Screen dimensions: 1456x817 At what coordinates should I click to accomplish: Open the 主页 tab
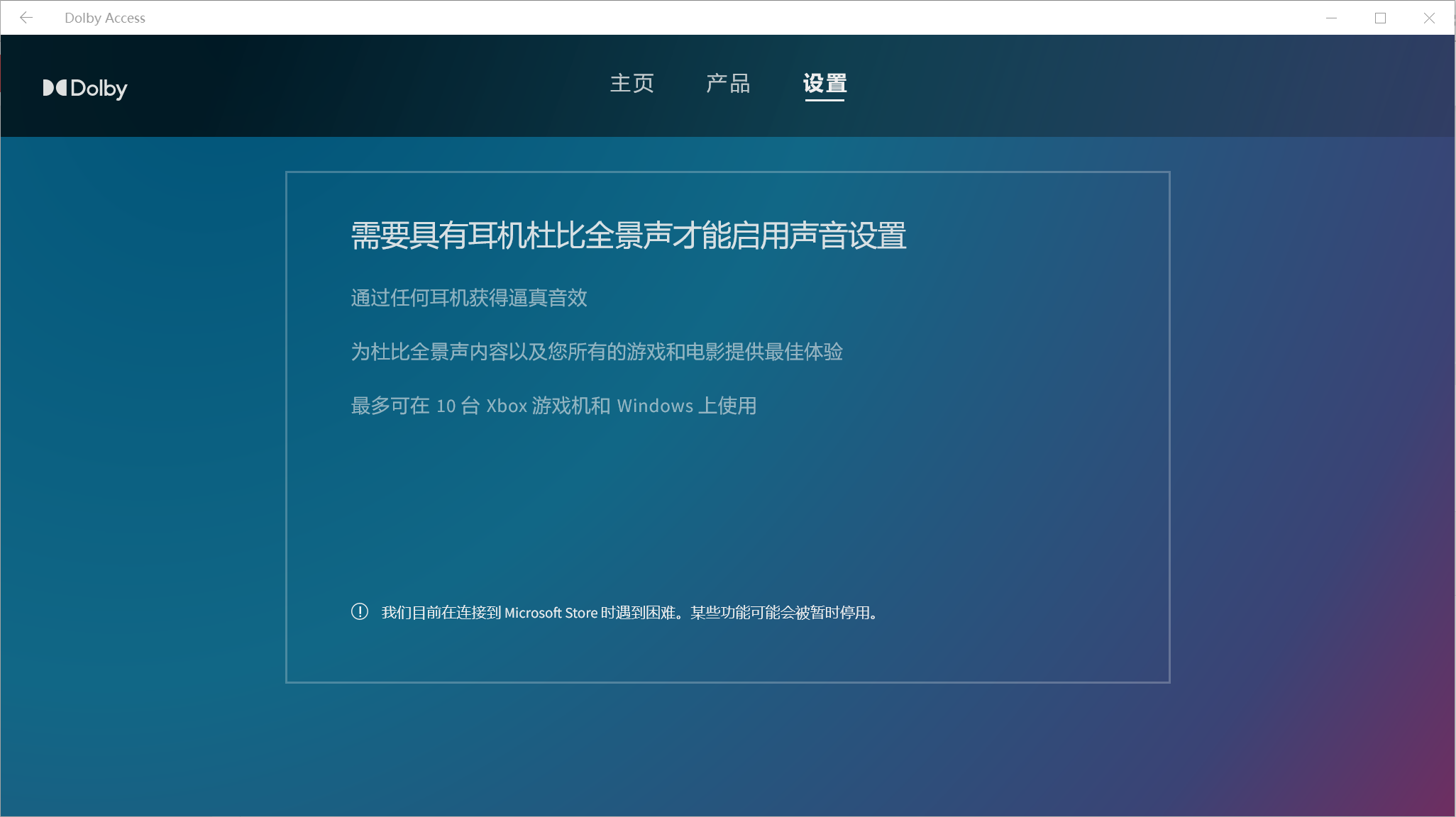click(x=632, y=84)
